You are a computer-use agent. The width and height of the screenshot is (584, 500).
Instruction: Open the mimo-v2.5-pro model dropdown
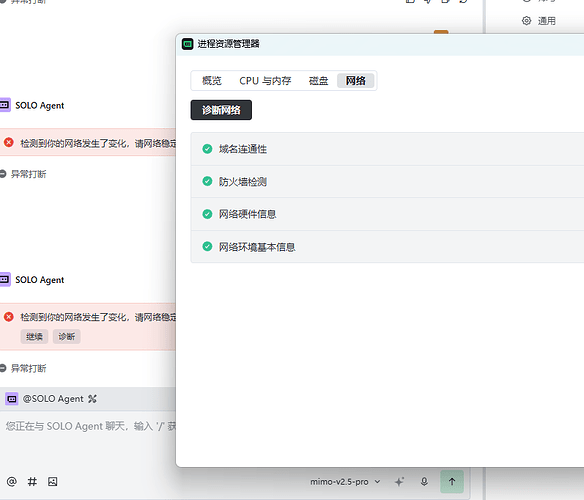(345, 482)
